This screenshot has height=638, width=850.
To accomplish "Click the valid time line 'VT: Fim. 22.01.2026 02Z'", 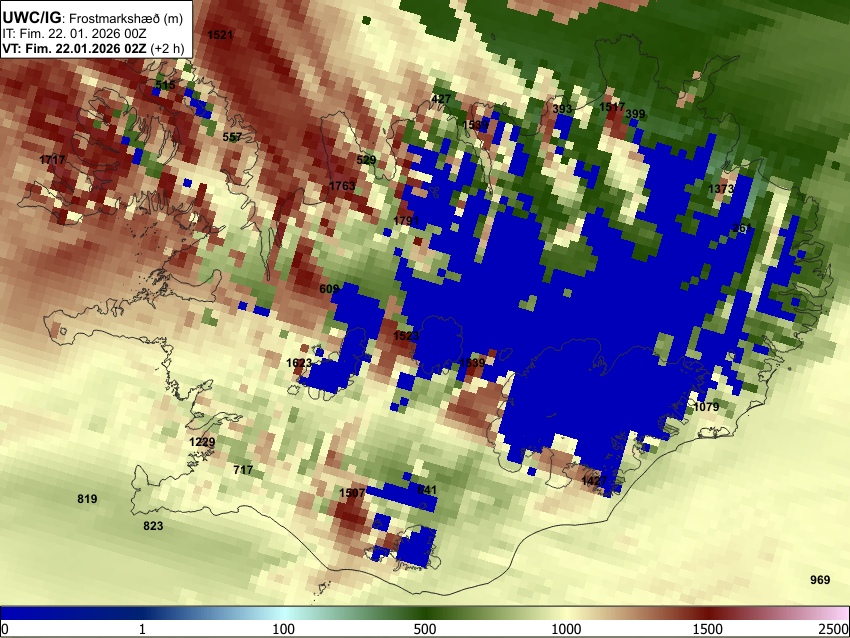I will (74, 48).
